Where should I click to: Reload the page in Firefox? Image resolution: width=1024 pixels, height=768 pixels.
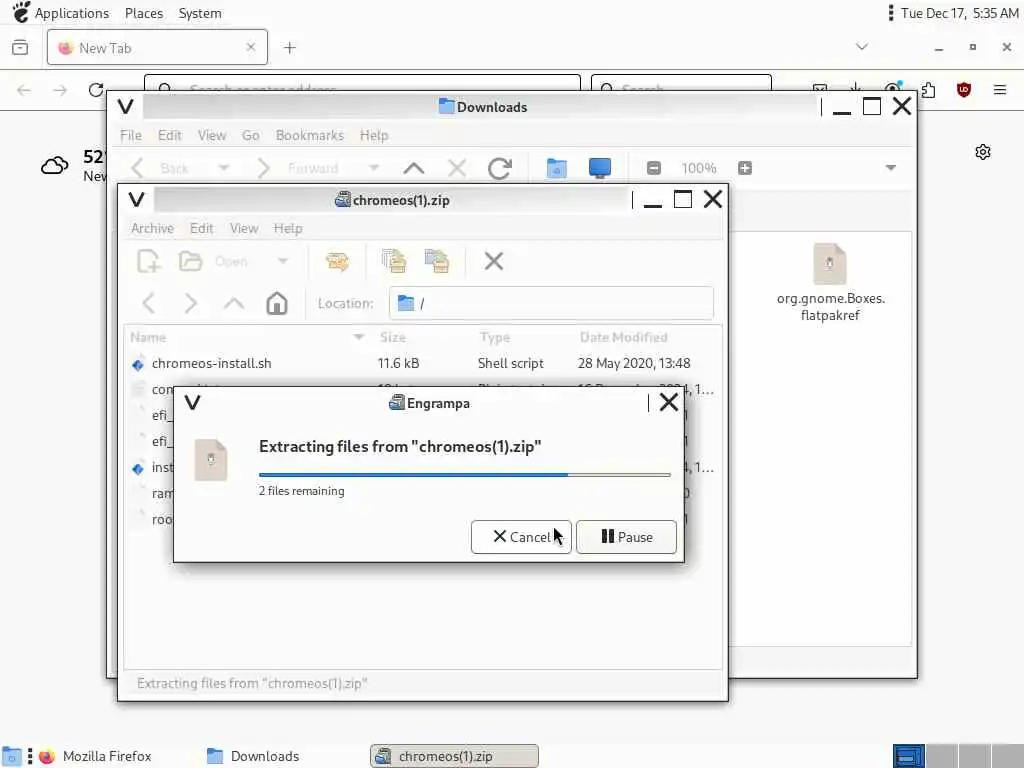(96, 89)
